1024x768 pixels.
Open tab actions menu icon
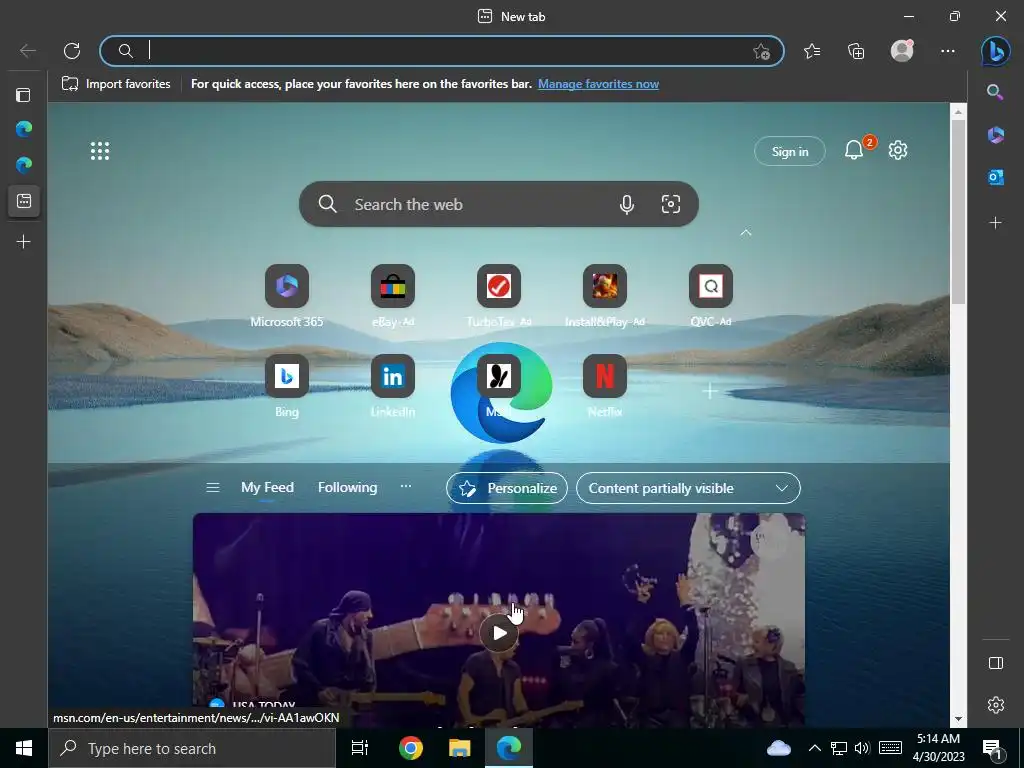point(24,95)
